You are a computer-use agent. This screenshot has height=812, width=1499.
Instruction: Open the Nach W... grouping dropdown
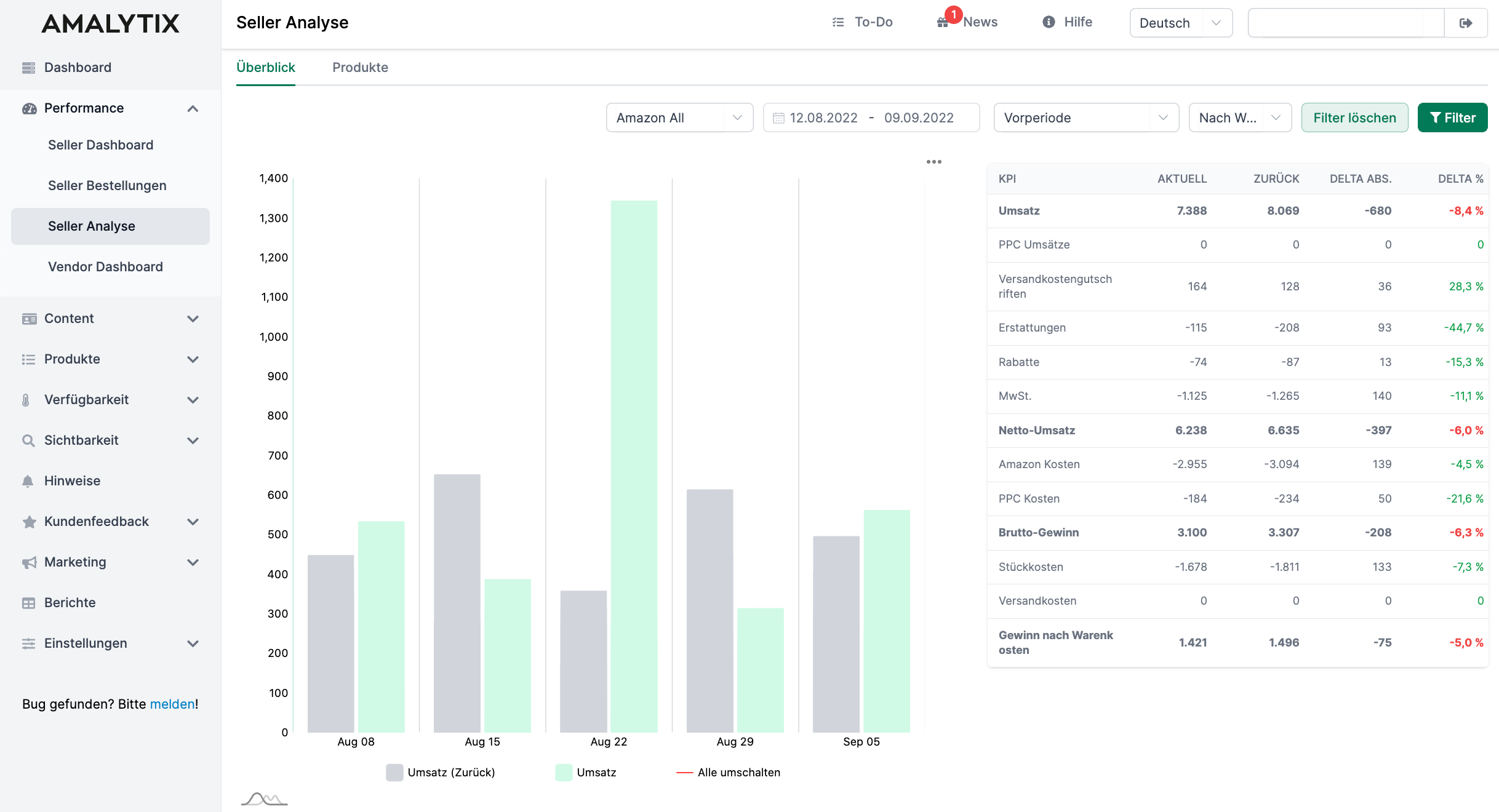coord(1240,117)
